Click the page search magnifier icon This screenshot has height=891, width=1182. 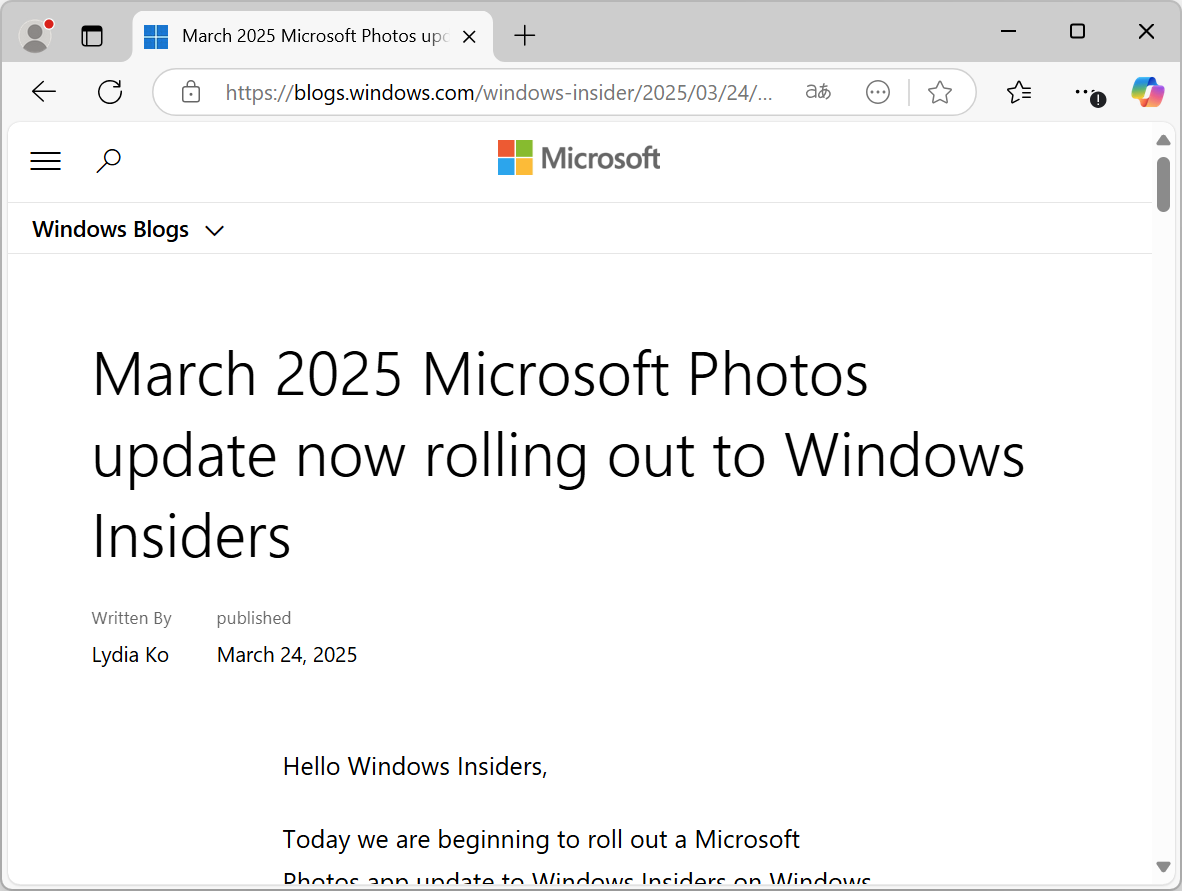(x=108, y=160)
